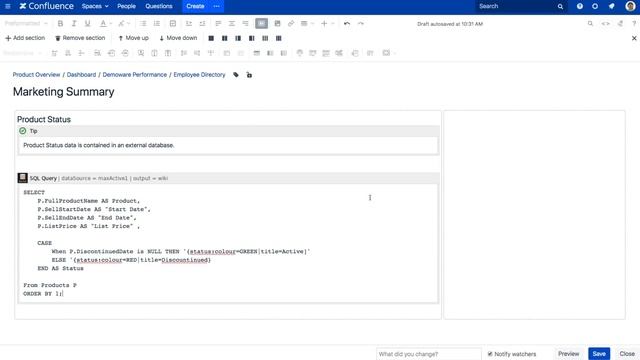The width and height of the screenshot is (640, 360).
Task: Open the insert more content plus menu
Action: click(x=327, y=24)
